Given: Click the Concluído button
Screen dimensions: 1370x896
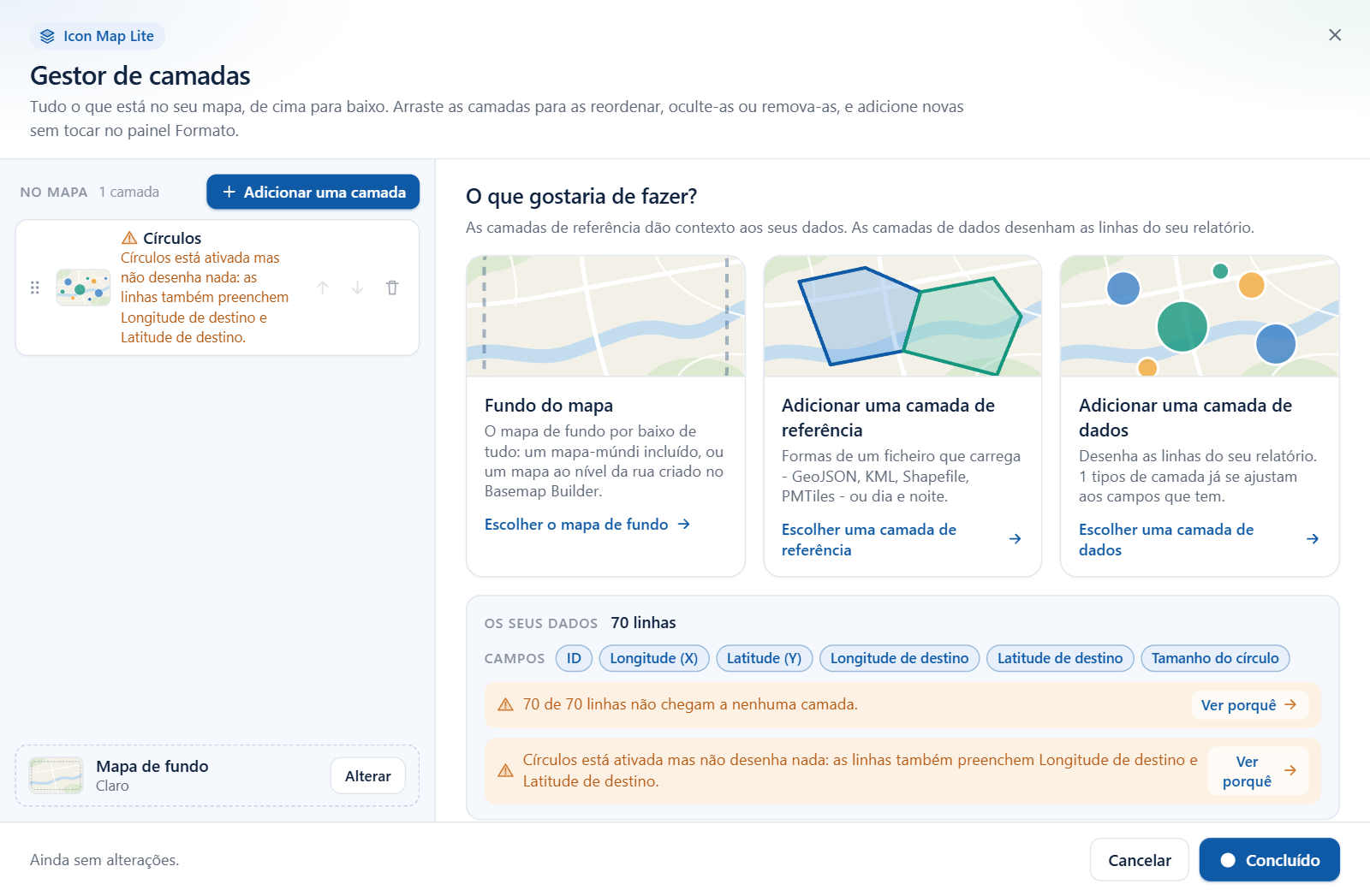Looking at the screenshot, I should tap(1269, 860).
